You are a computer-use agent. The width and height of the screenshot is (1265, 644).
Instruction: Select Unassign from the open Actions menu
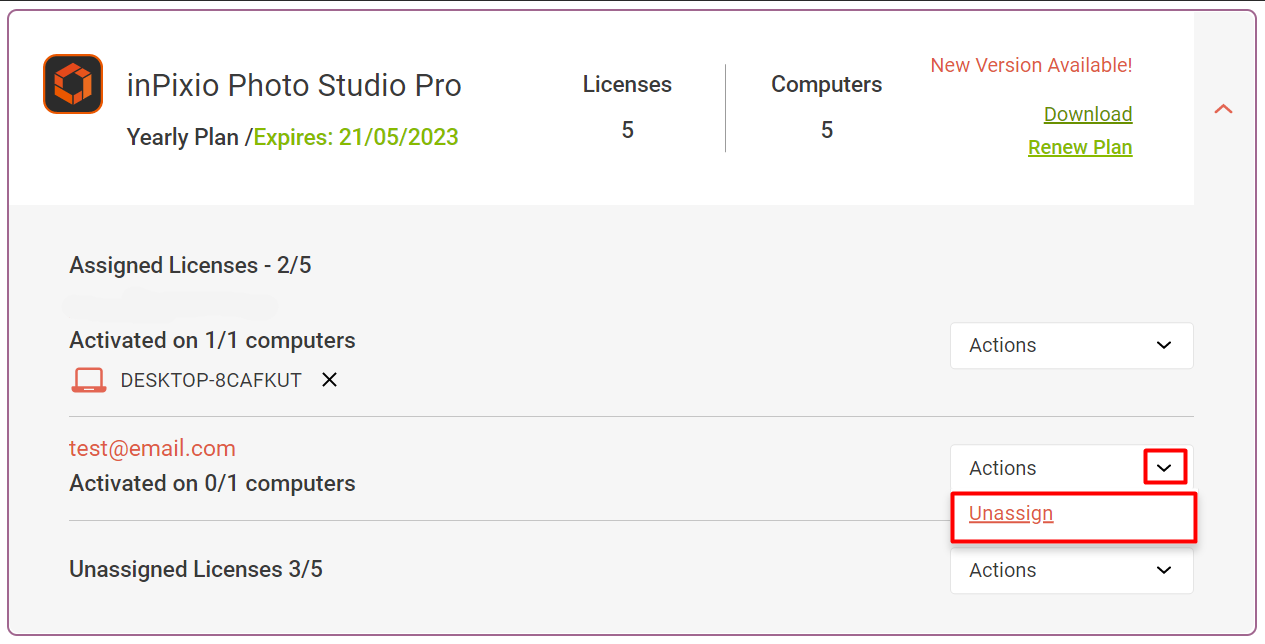1011,514
